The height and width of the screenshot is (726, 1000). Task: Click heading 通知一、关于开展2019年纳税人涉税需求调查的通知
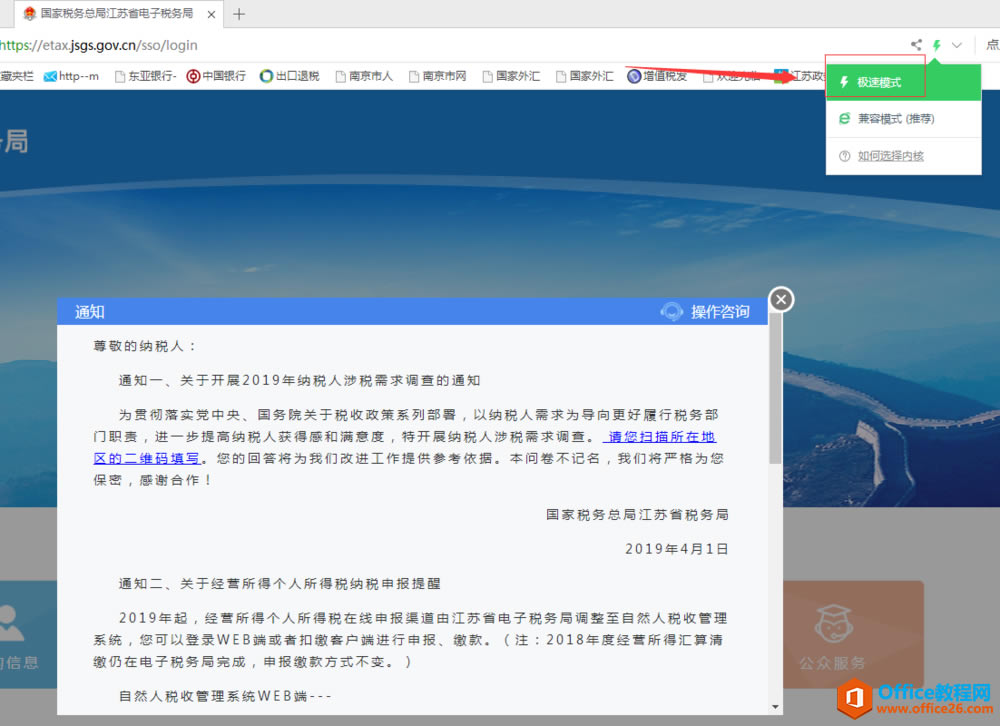point(299,380)
